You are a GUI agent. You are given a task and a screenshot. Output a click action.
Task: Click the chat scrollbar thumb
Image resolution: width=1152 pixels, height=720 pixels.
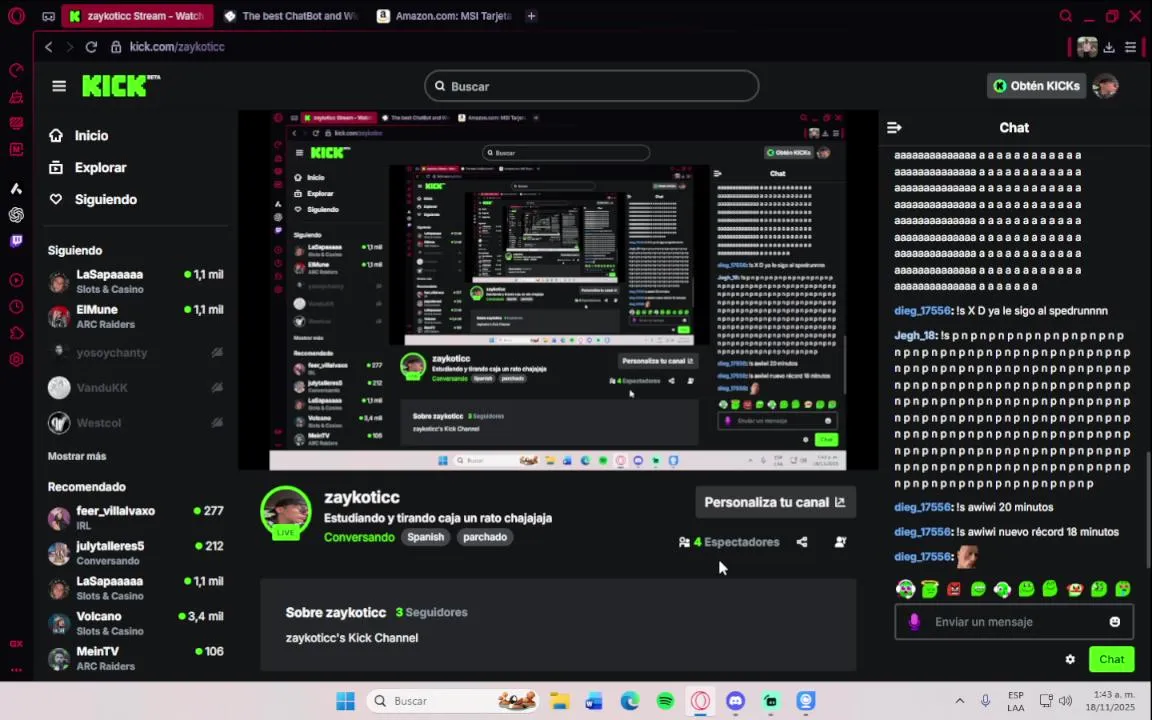click(x=1148, y=509)
